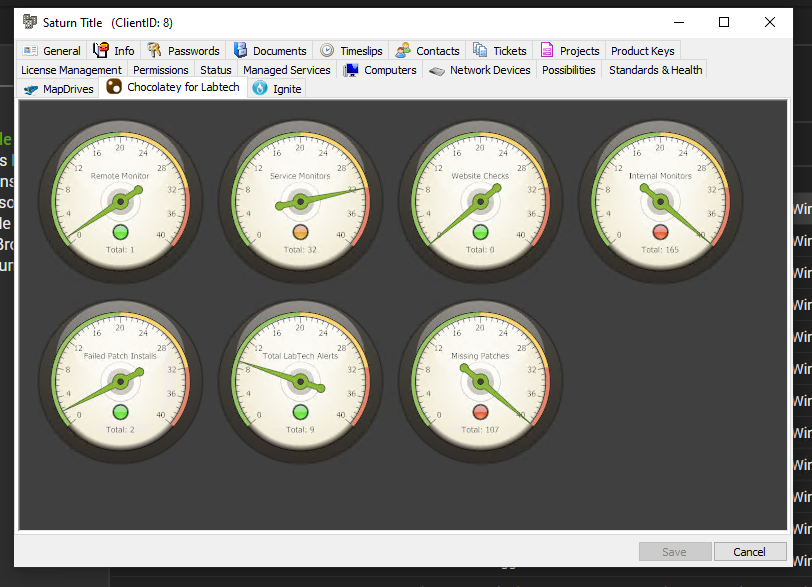
Task: Open the Managed Services tab
Action: tap(286, 70)
